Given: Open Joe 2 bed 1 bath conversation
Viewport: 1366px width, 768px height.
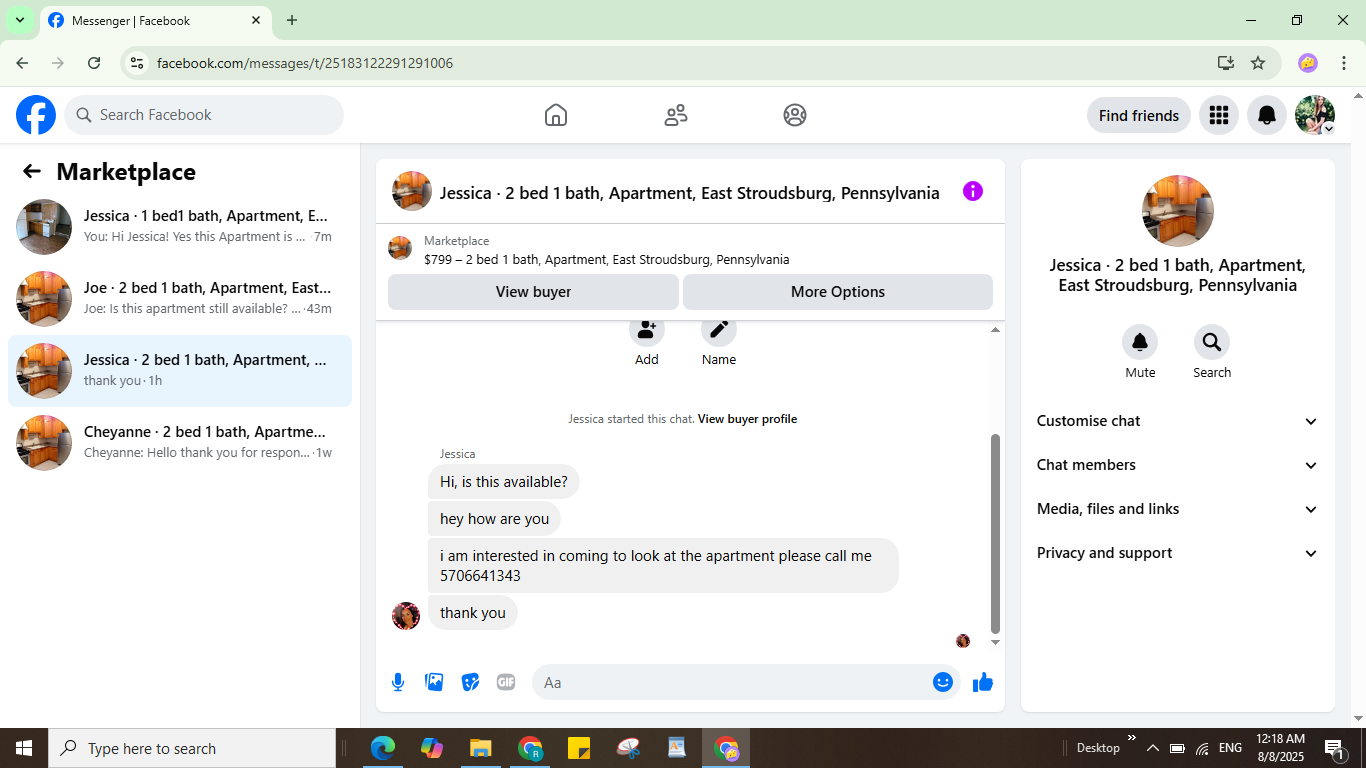Looking at the screenshot, I should pyautogui.click(x=180, y=299).
